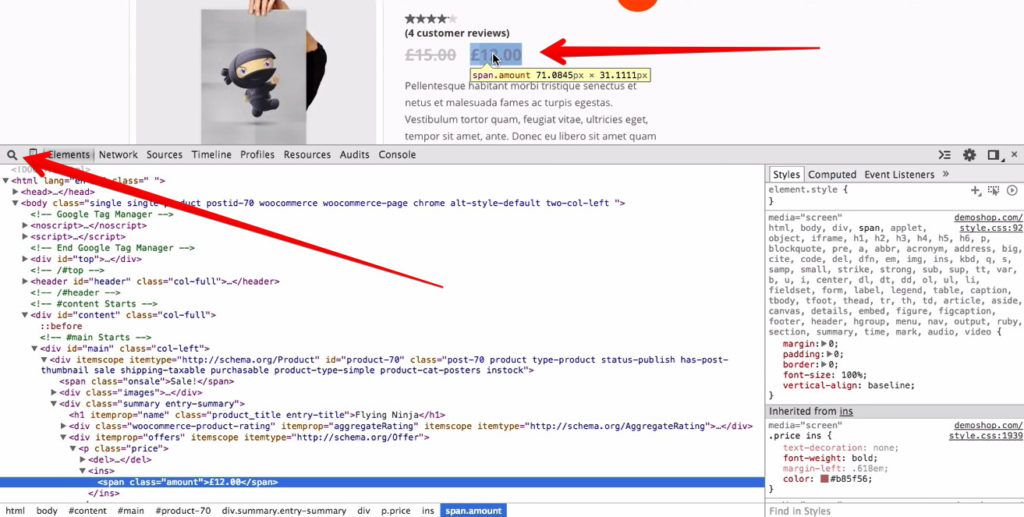
Task: Expand the del node
Action: pos(82,460)
